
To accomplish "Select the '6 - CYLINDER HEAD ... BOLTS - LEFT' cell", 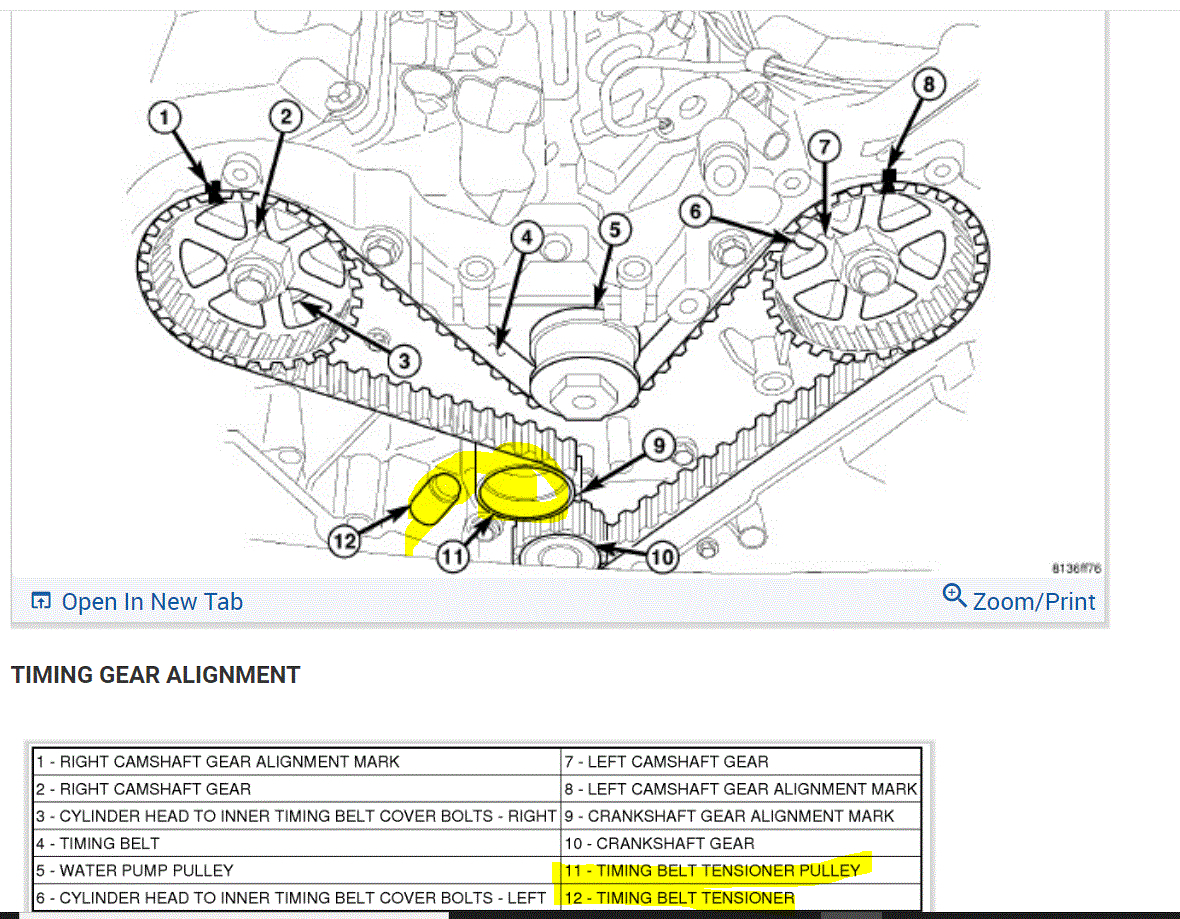I will pos(297,897).
